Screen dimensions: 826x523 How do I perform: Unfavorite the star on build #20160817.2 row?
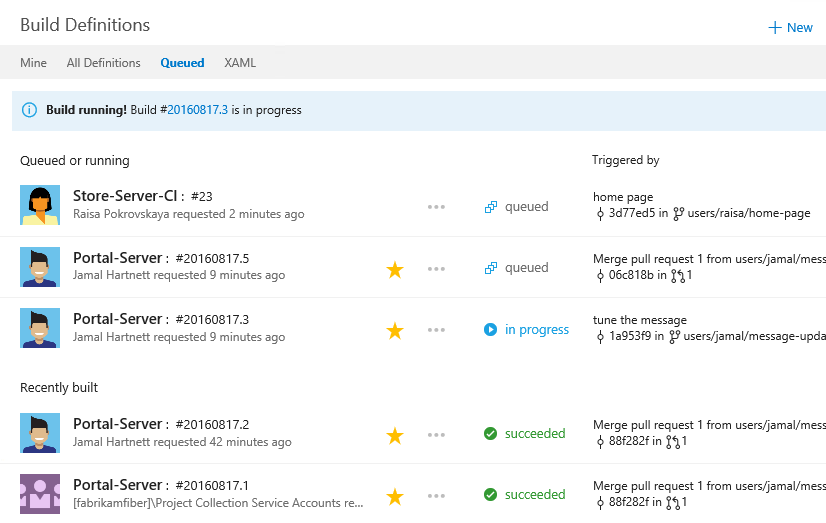tap(395, 435)
